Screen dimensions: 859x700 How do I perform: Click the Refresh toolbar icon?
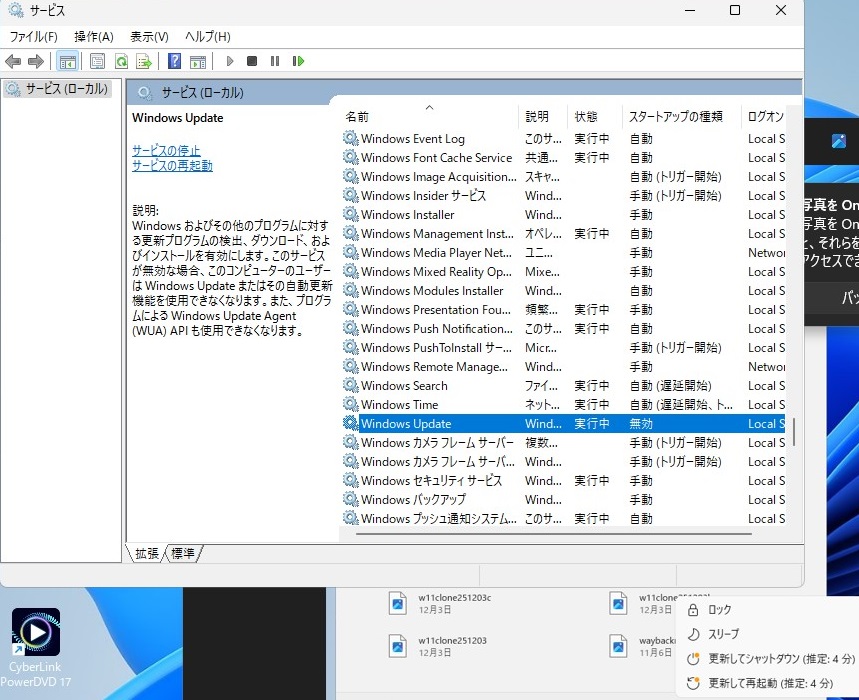pyautogui.click(x=121, y=62)
